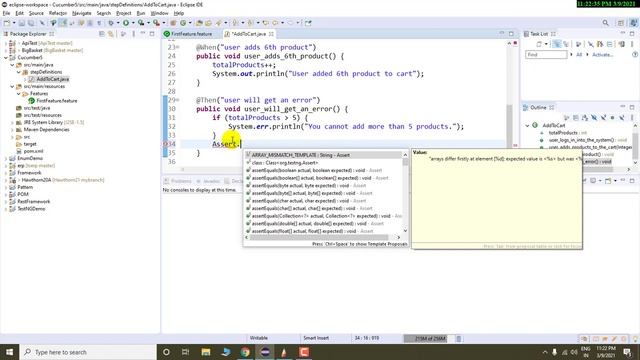The width and height of the screenshot is (640, 360).
Task: Expand the EnumDemo project
Action: [6, 158]
